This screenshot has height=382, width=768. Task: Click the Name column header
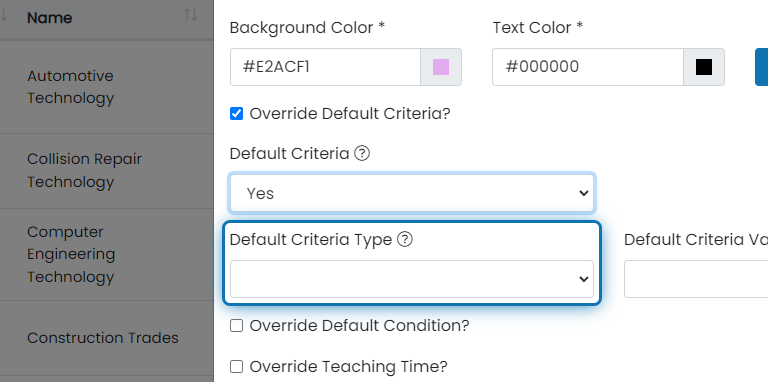[49, 18]
